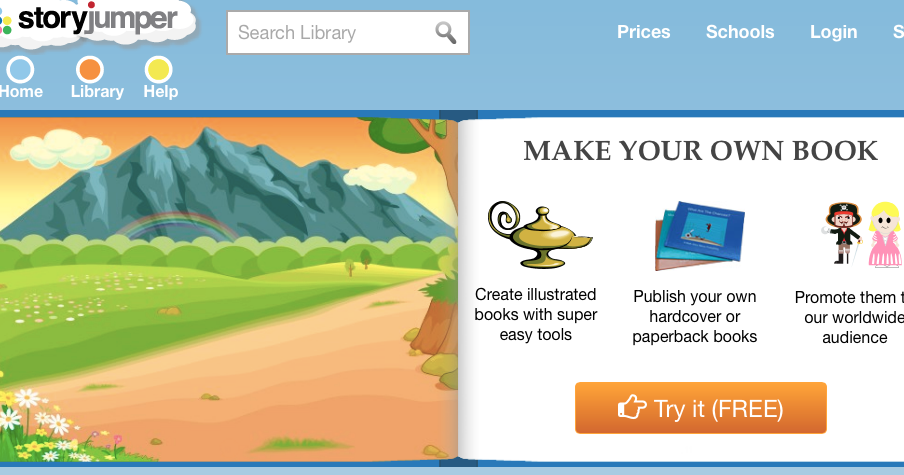
Task: Open the Prices menu item
Action: tap(643, 32)
